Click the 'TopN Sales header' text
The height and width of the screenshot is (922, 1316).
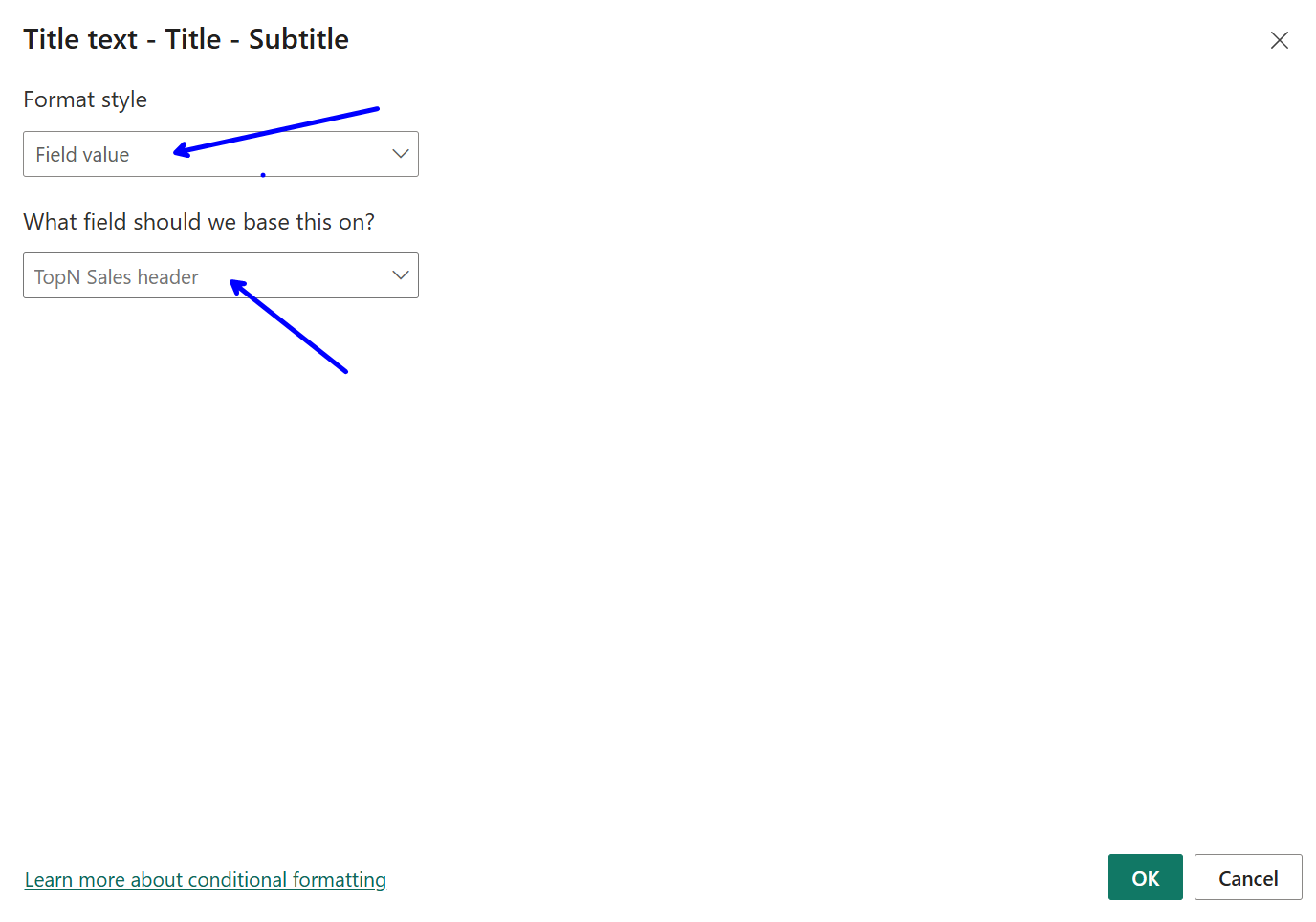tap(117, 277)
